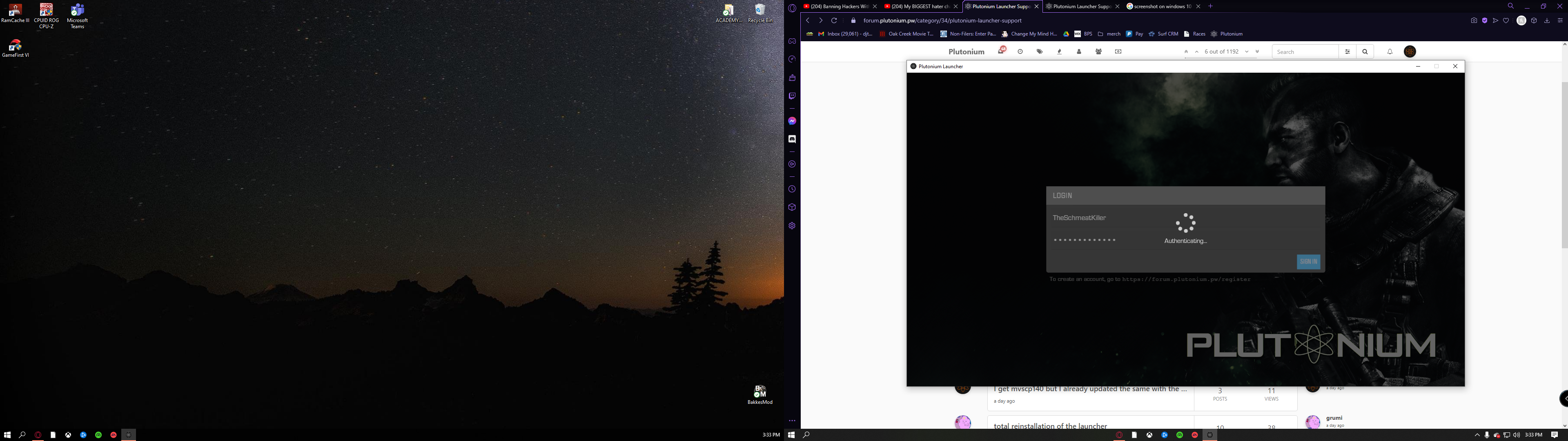Screen dimensions: 1568x441
Task: Open the BPS bookmark
Action: coord(1083,34)
